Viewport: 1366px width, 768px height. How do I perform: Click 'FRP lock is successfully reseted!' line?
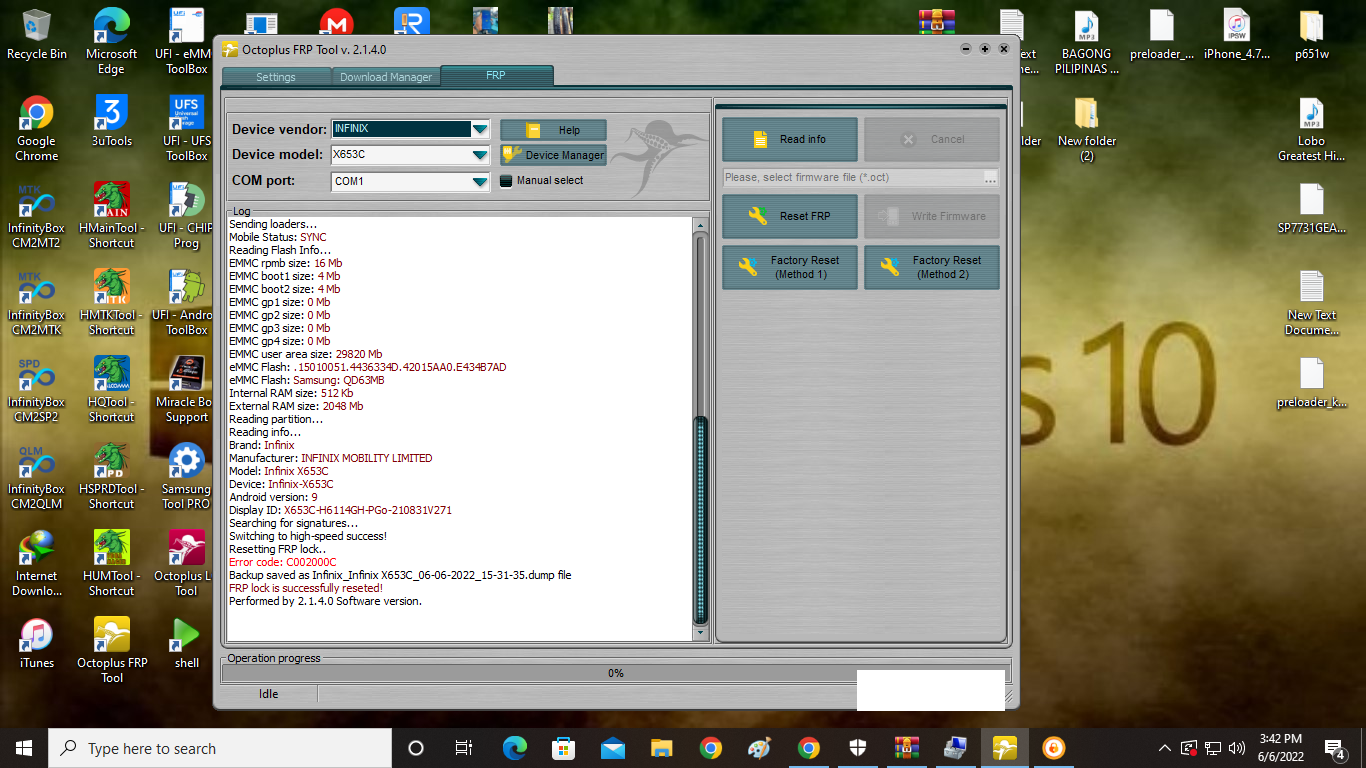pos(306,588)
